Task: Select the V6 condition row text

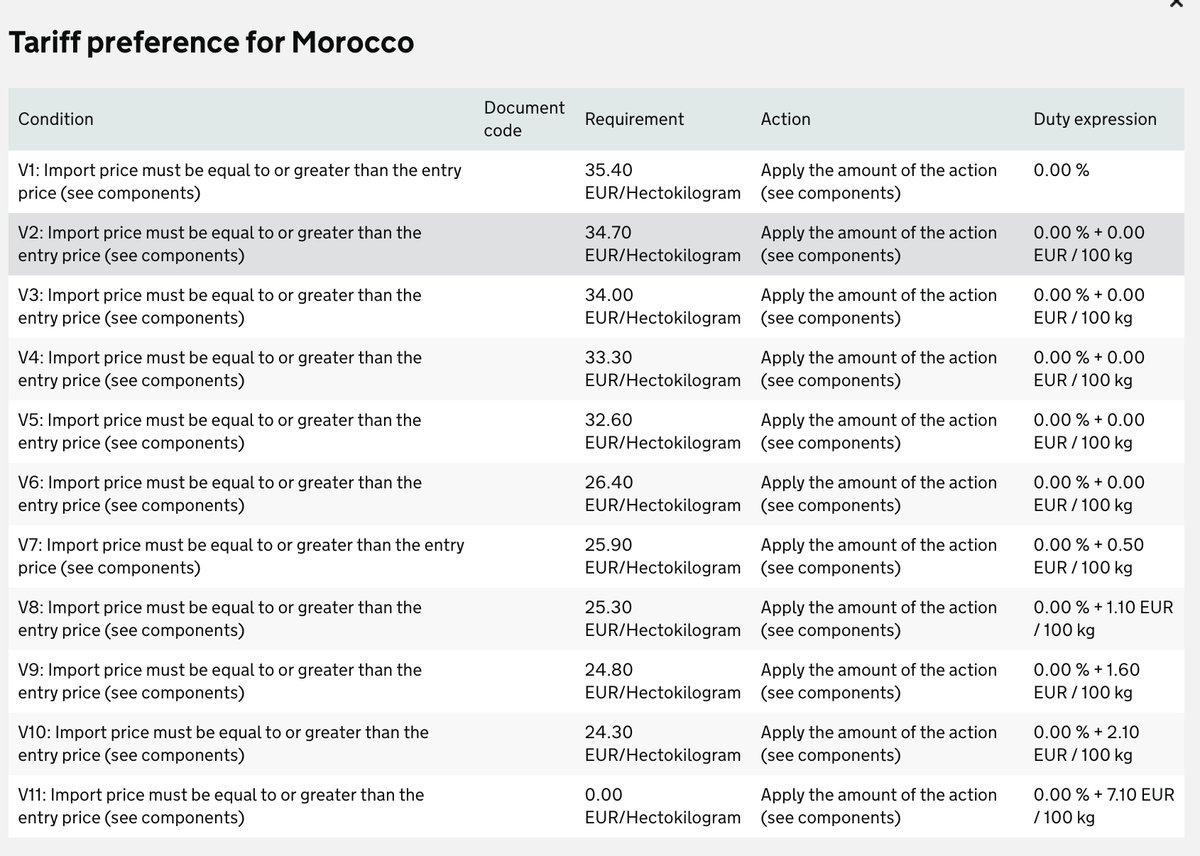Action: click(x=220, y=494)
